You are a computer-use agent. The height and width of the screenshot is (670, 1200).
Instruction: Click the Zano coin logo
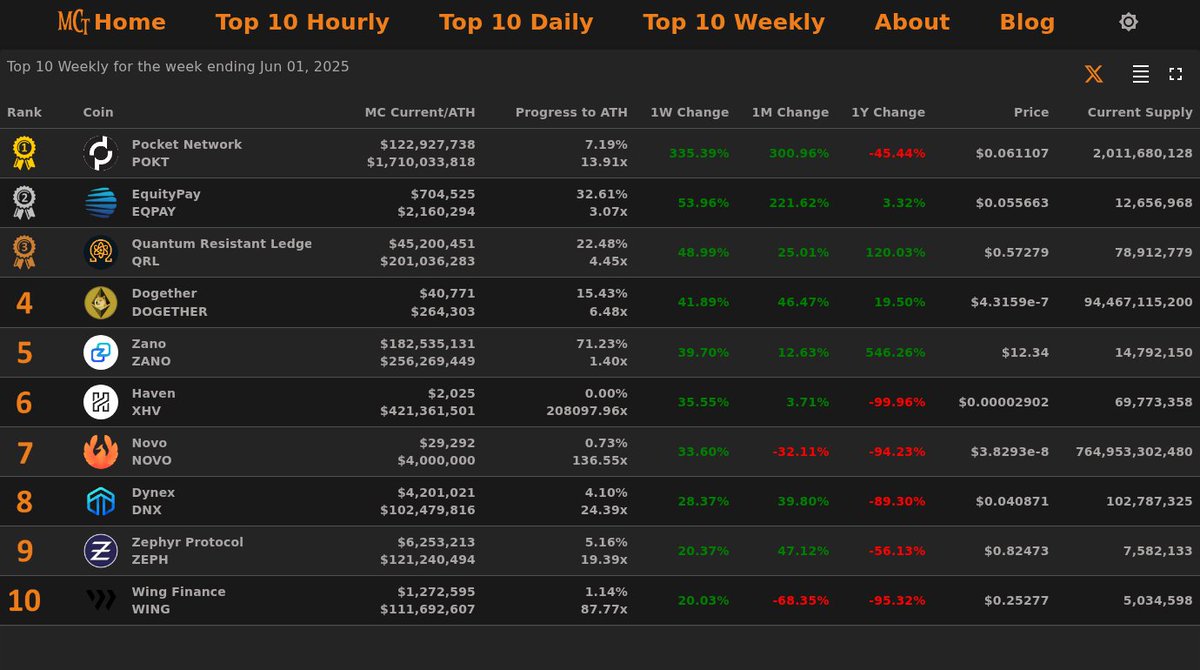[101, 352]
